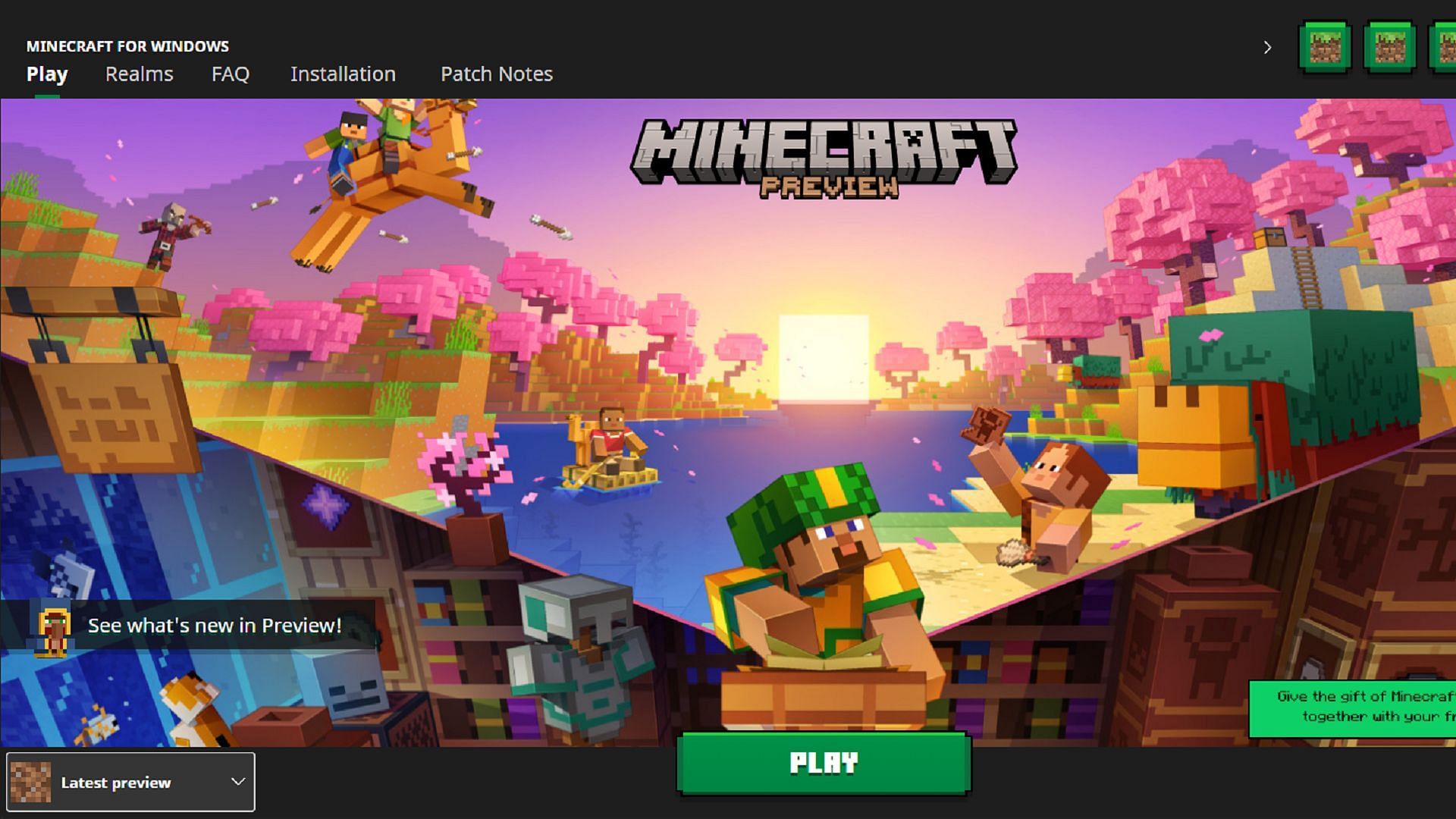
Task: Open the Installation menu item
Action: pyautogui.click(x=343, y=73)
